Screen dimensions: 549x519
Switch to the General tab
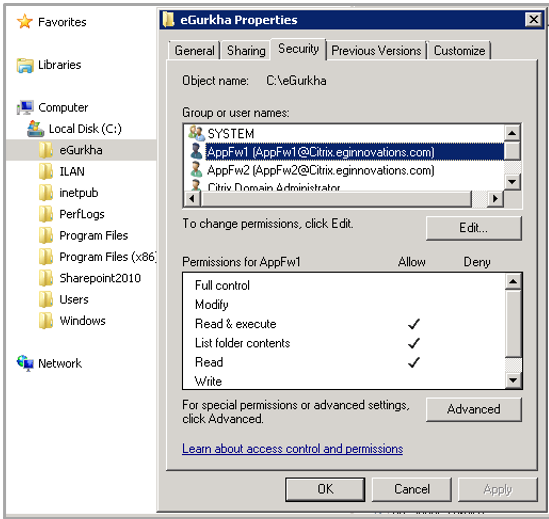[194, 51]
